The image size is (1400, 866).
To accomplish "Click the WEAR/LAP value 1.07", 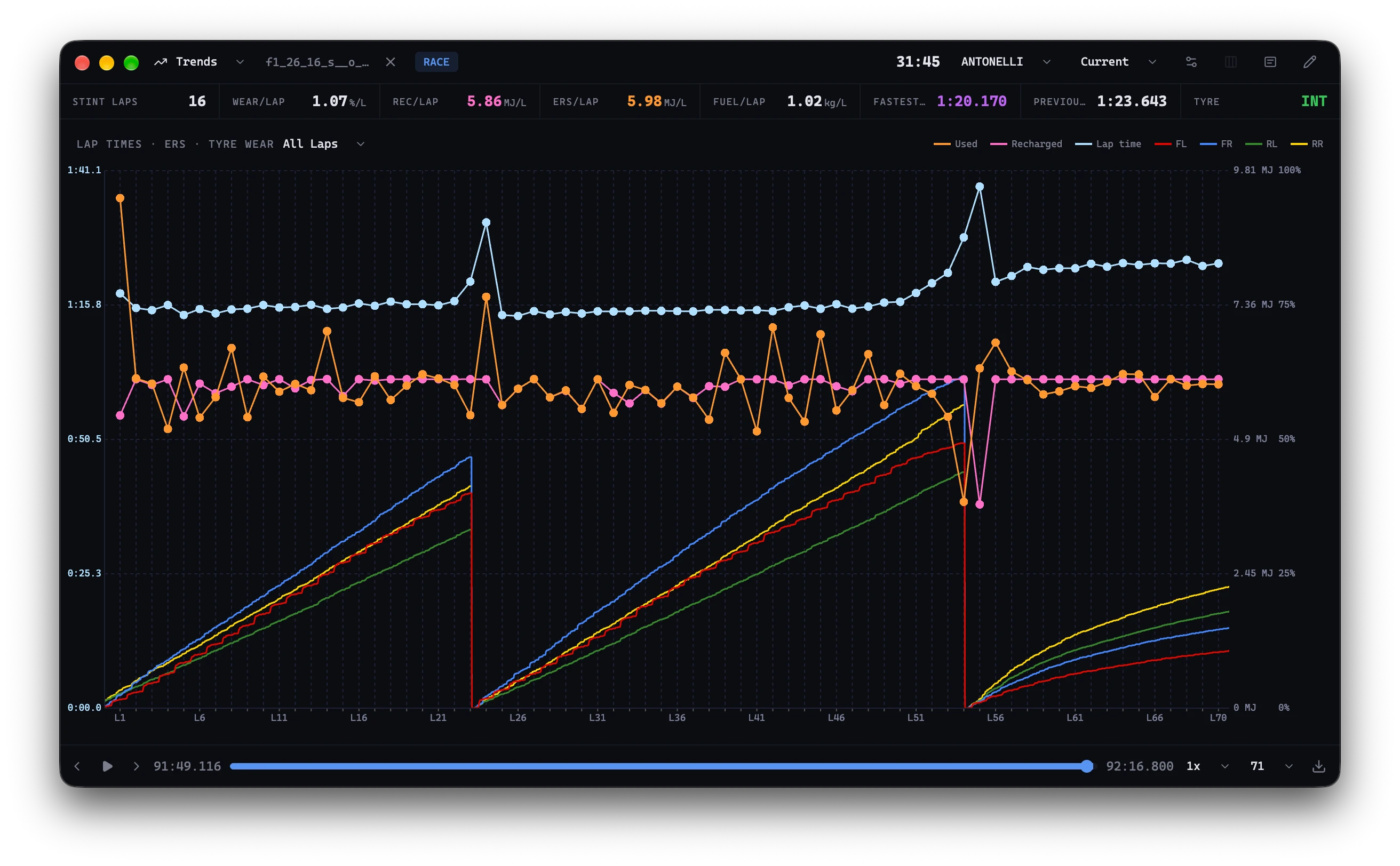I will [330, 101].
